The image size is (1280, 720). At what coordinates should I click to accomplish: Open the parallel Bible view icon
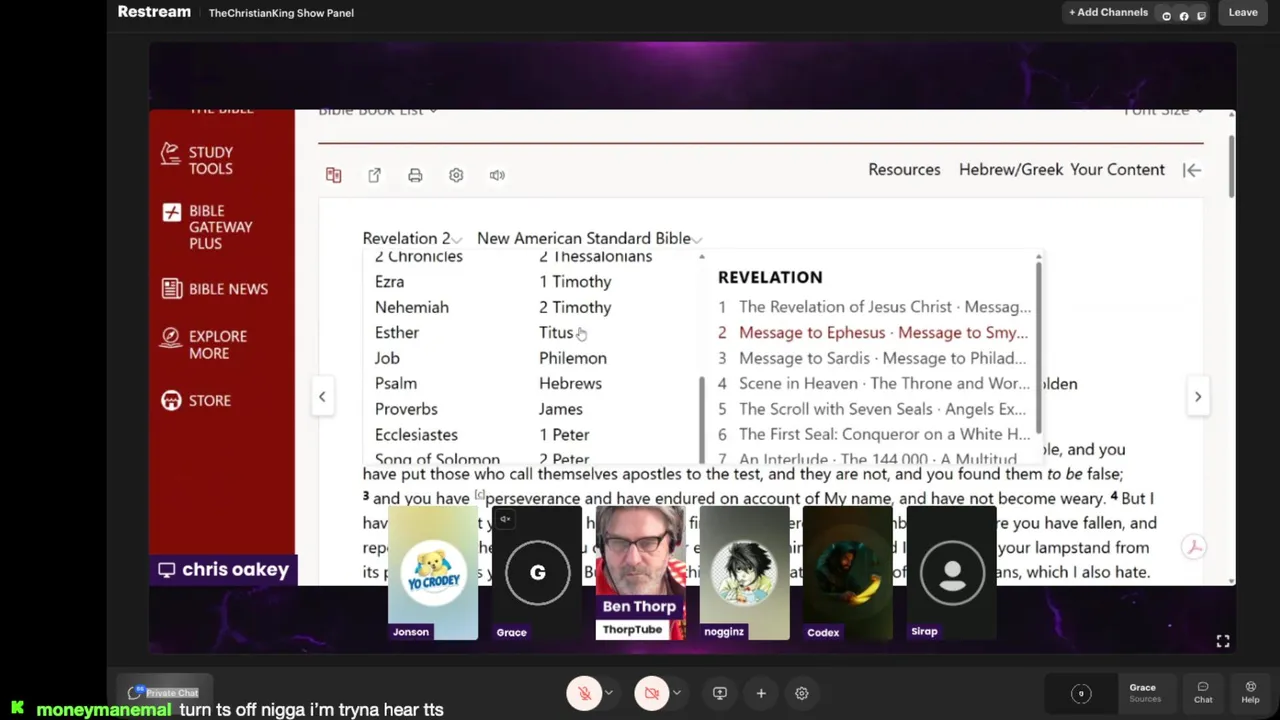click(x=334, y=175)
